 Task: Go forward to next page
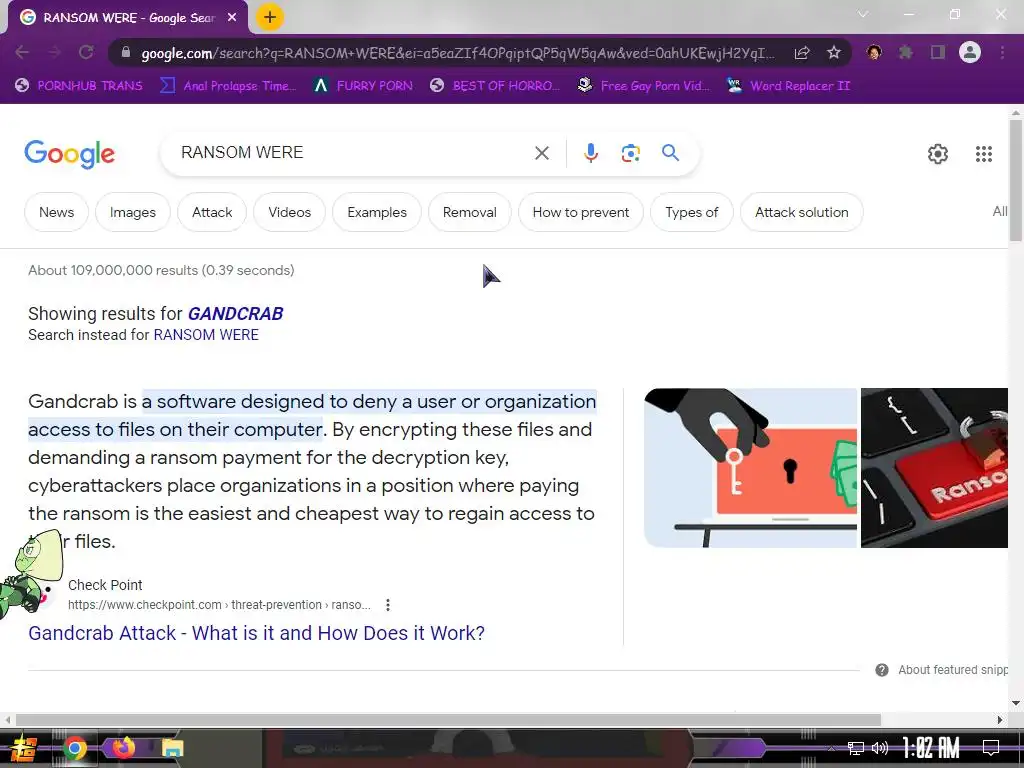[x=54, y=52]
